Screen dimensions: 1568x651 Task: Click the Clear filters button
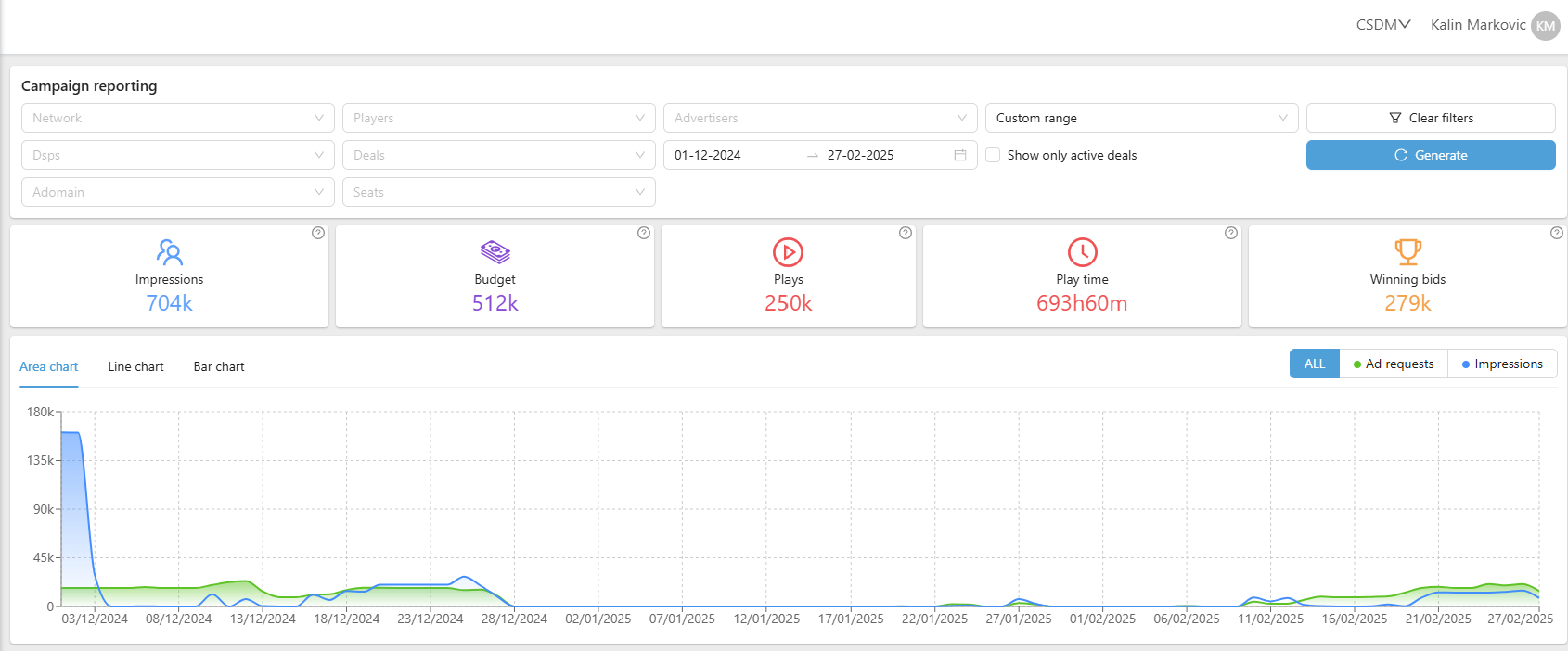pos(1431,118)
